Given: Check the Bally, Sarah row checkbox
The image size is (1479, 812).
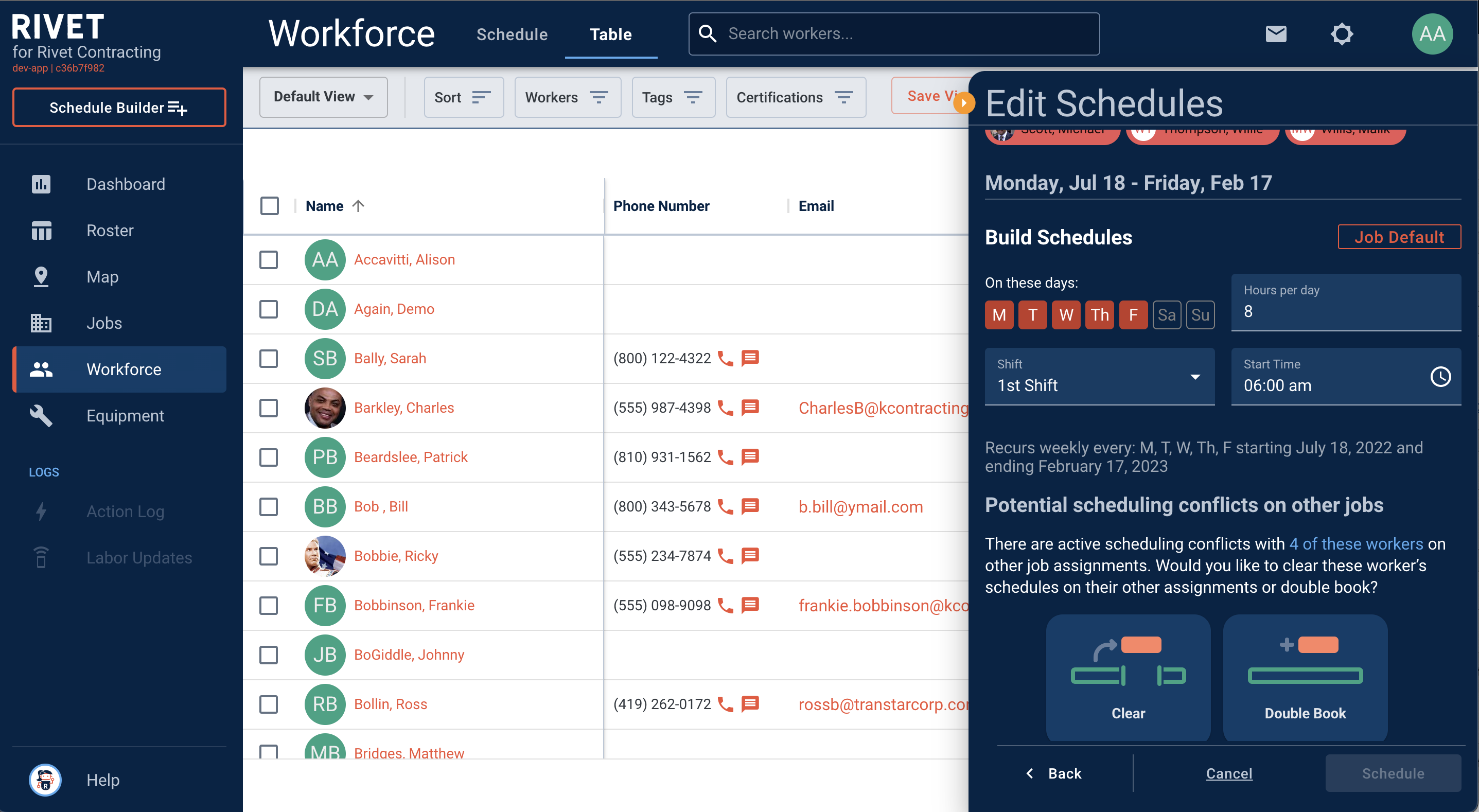Looking at the screenshot, I should 269,358.
